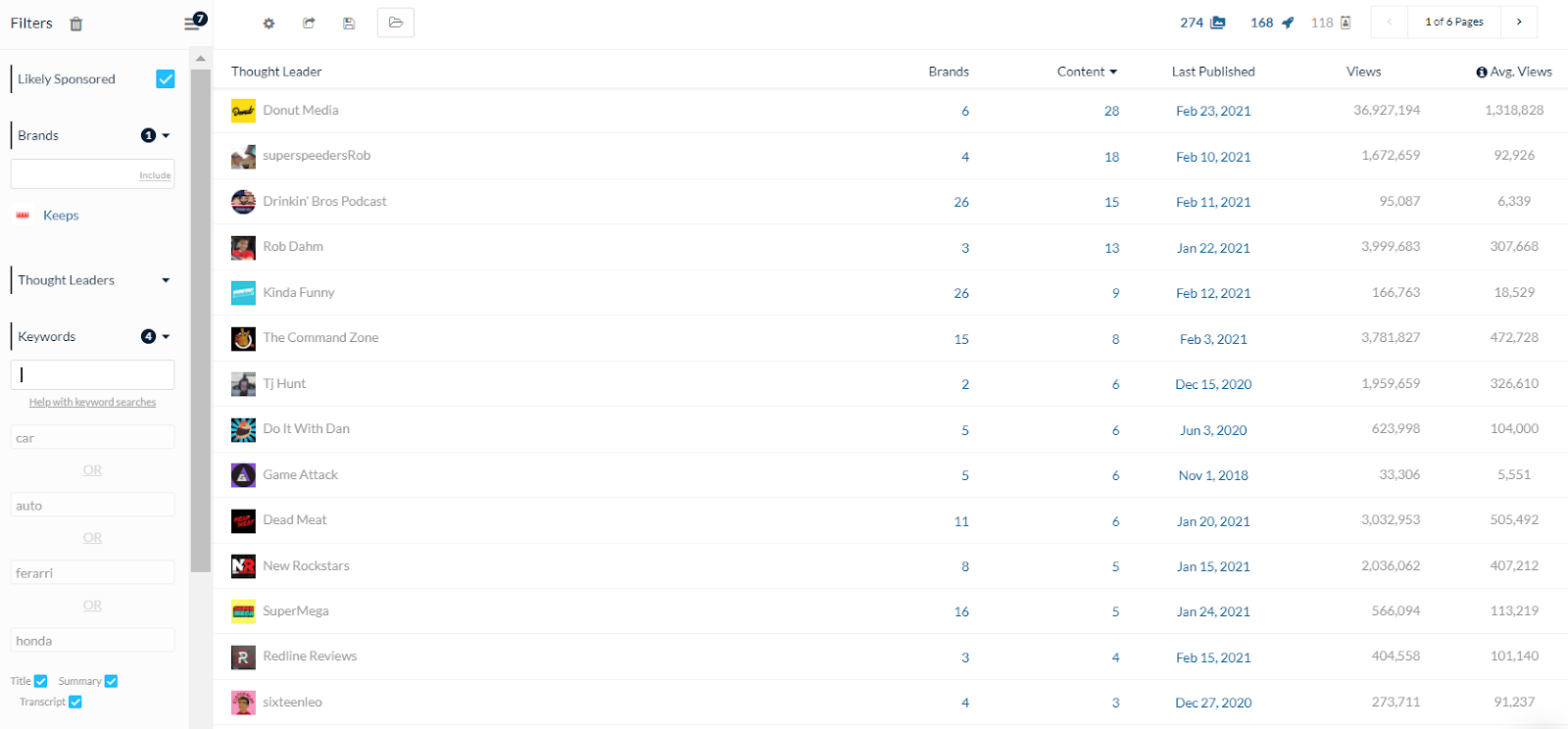Open the settings gear icon
Screen dimensions: 1568x729
tap(269, 23)
